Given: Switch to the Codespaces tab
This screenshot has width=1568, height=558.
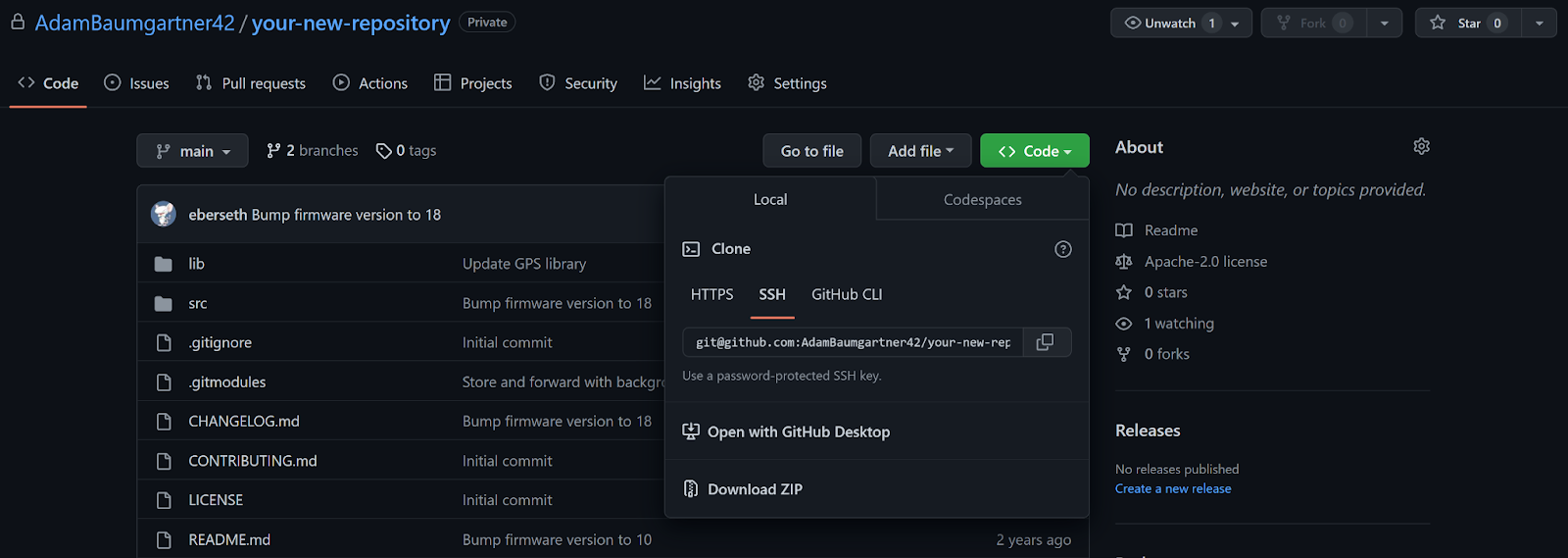Looking at the screenshot, I should (x=983, y=199).
